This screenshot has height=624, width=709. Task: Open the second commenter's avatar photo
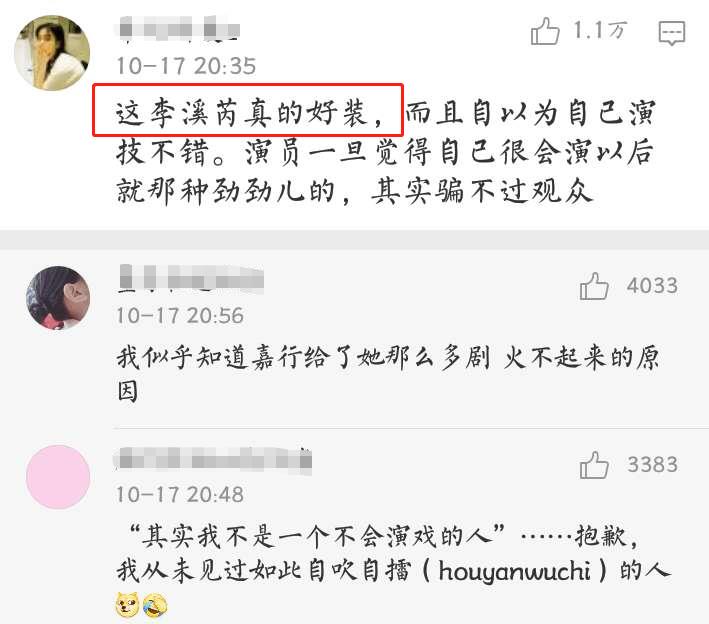[x=58, y=298]
